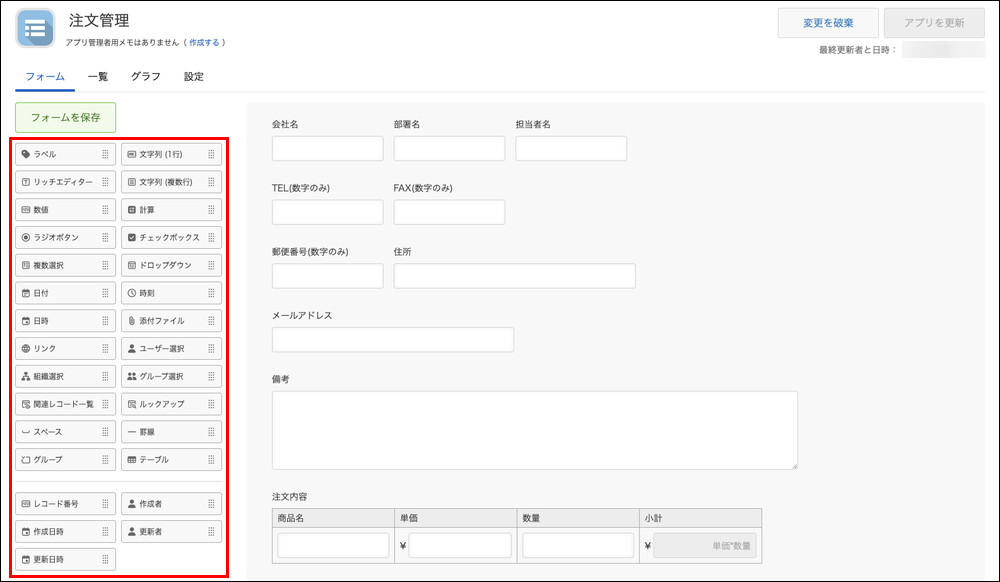Pick the 罫線 field item

(x=172, y=432)
